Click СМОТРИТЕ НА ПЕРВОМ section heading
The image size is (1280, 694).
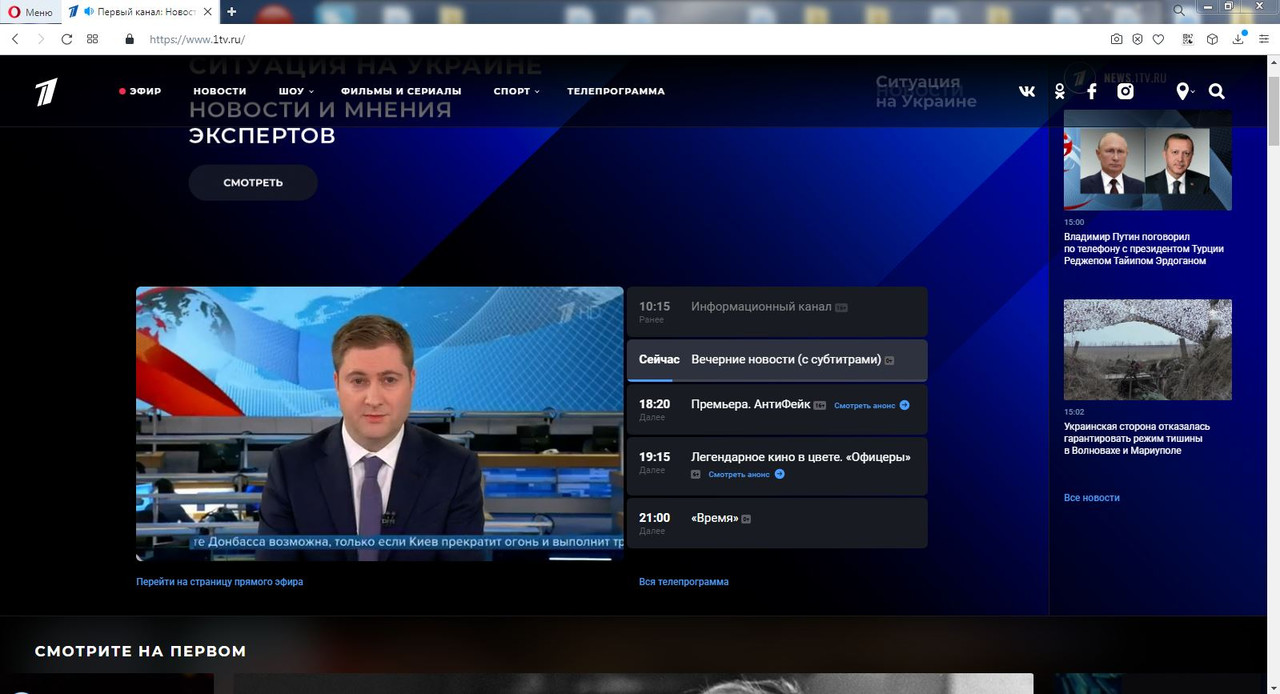click(140, 651)
